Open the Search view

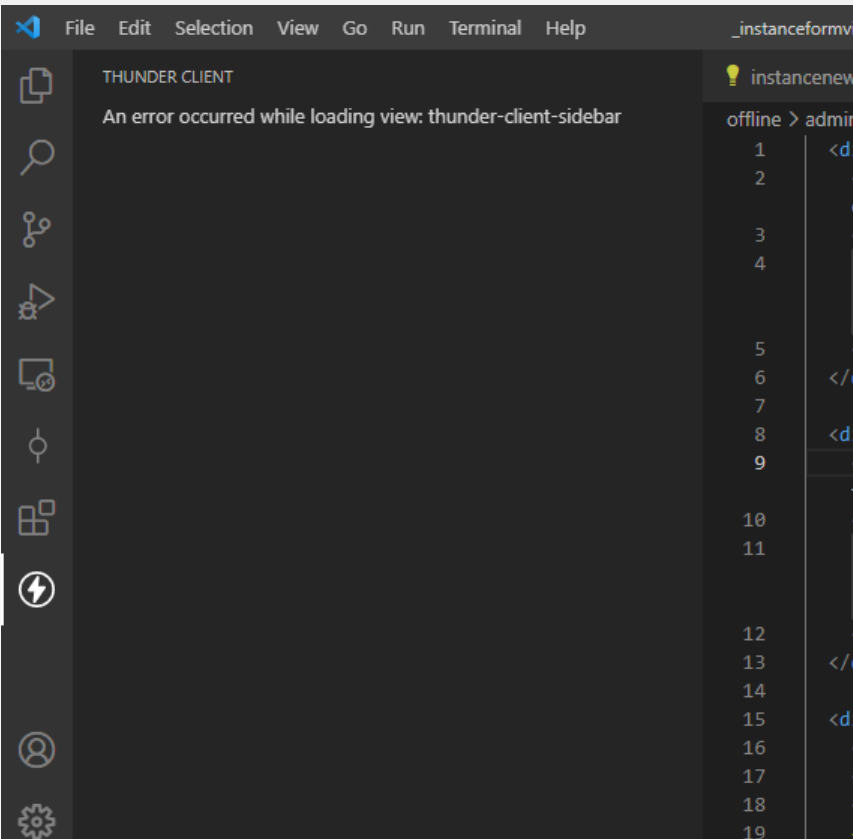(x=37, y=158)
